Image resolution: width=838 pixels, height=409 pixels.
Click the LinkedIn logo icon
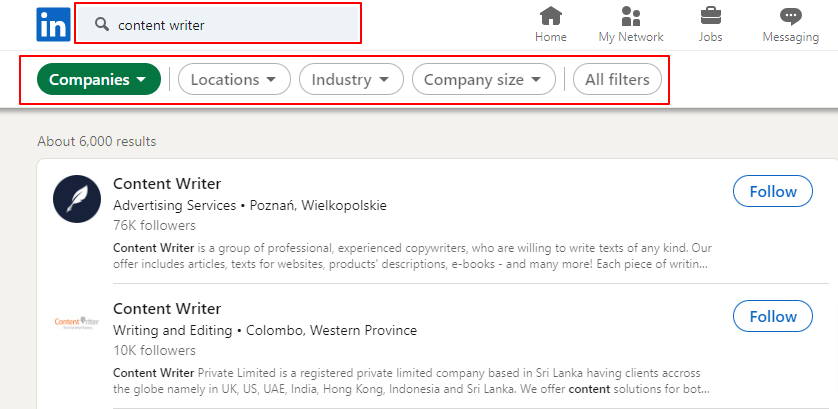pyautogui.click(x=53, y=25)
